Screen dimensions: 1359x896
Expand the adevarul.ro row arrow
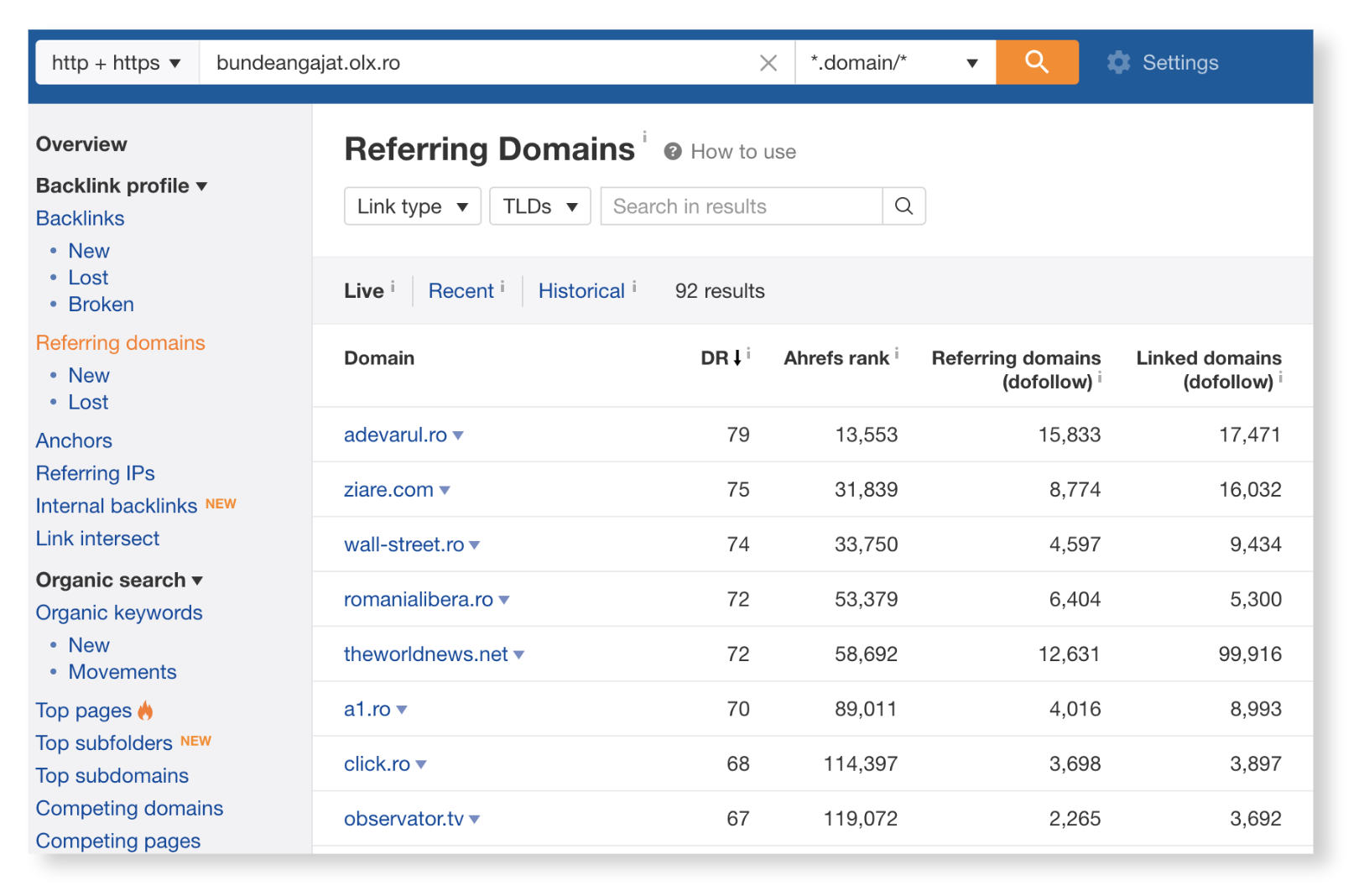pyautogui.click(x=458, y=435)
